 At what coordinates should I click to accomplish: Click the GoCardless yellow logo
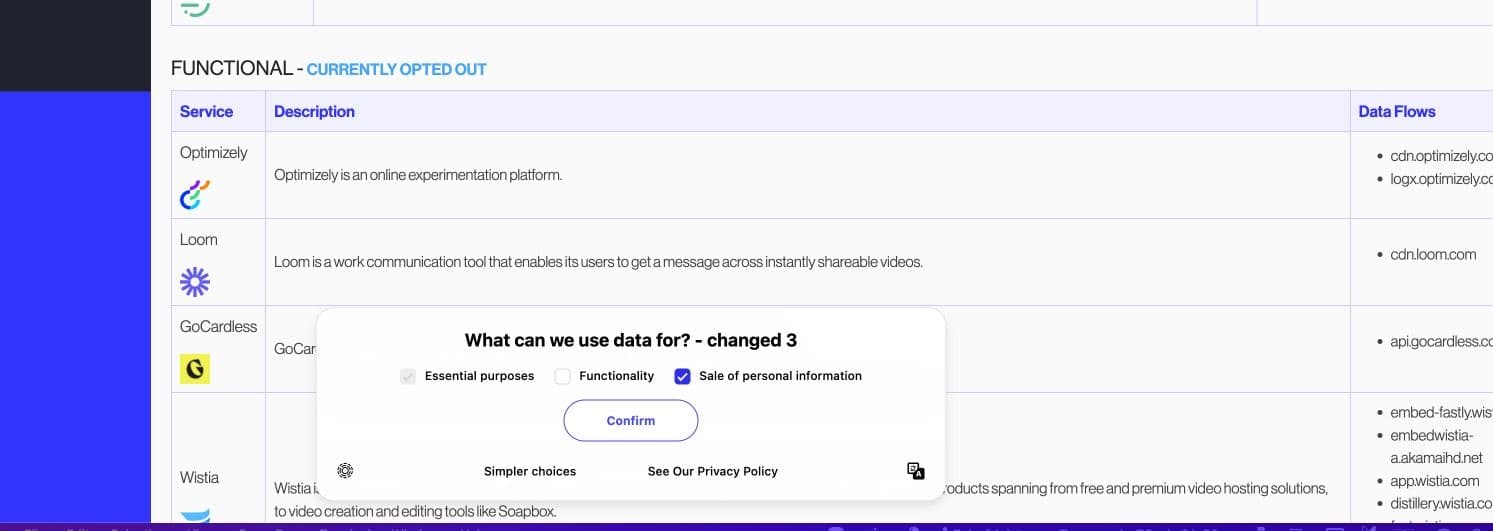pyautogui.click(x=195, y=369)
